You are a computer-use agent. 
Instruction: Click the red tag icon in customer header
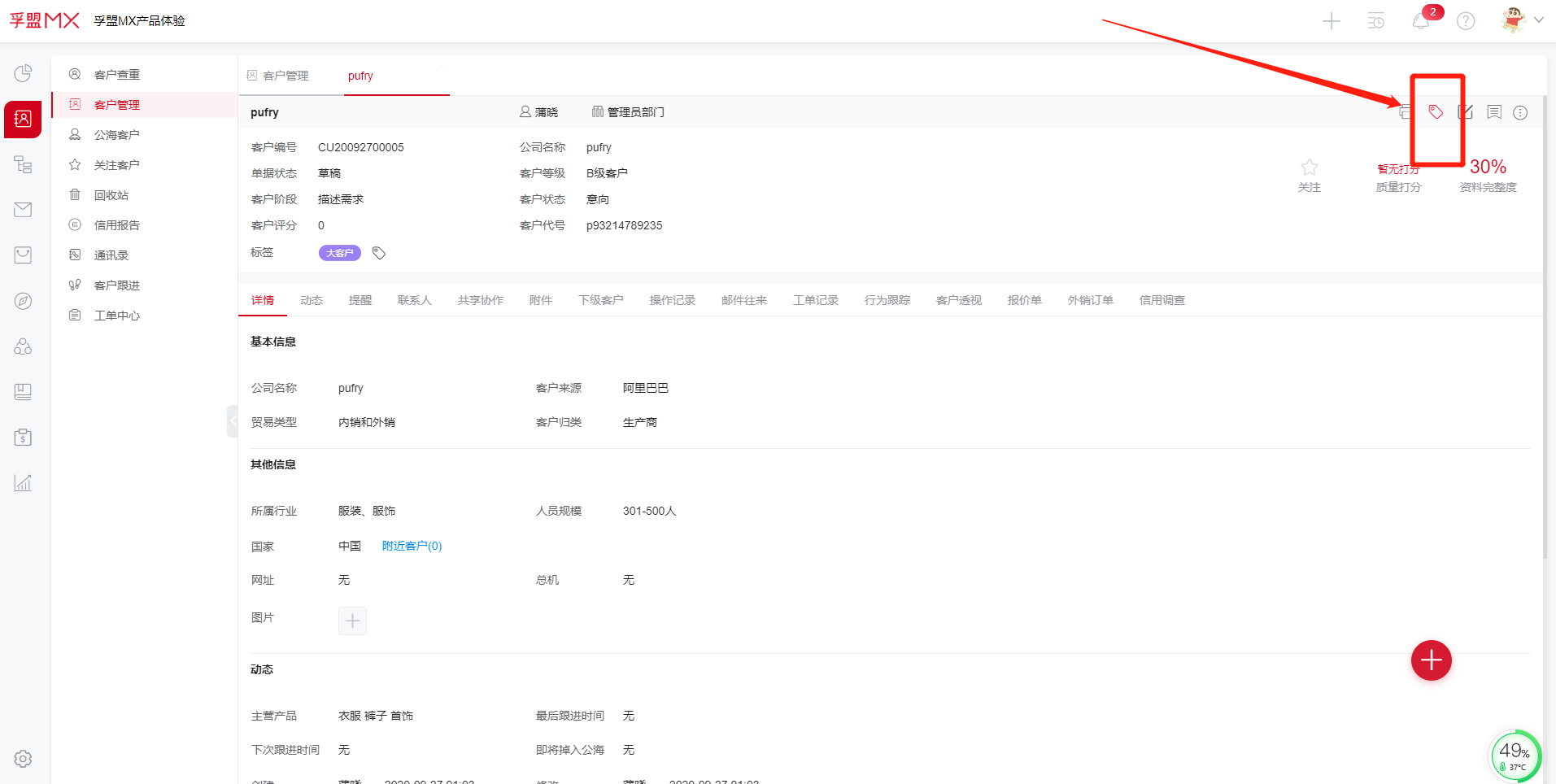point(1436,112)
